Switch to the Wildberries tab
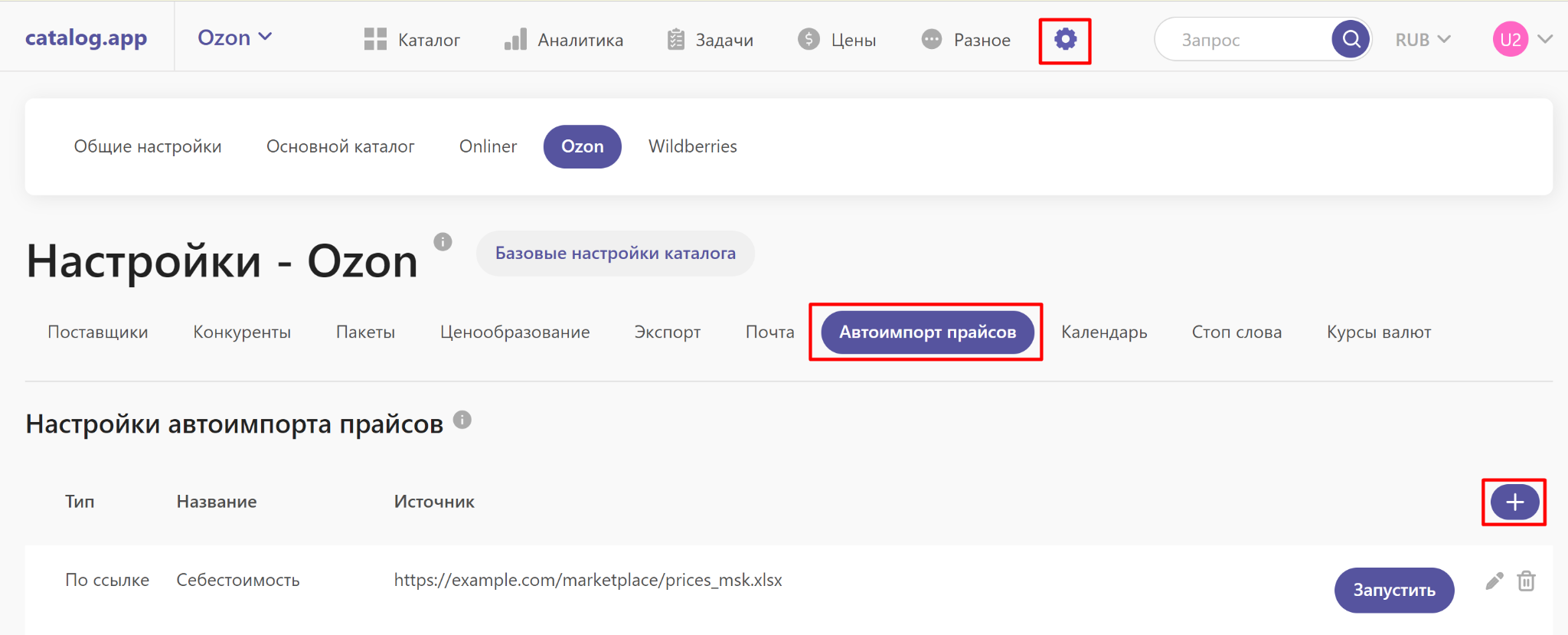 [692, 146]
